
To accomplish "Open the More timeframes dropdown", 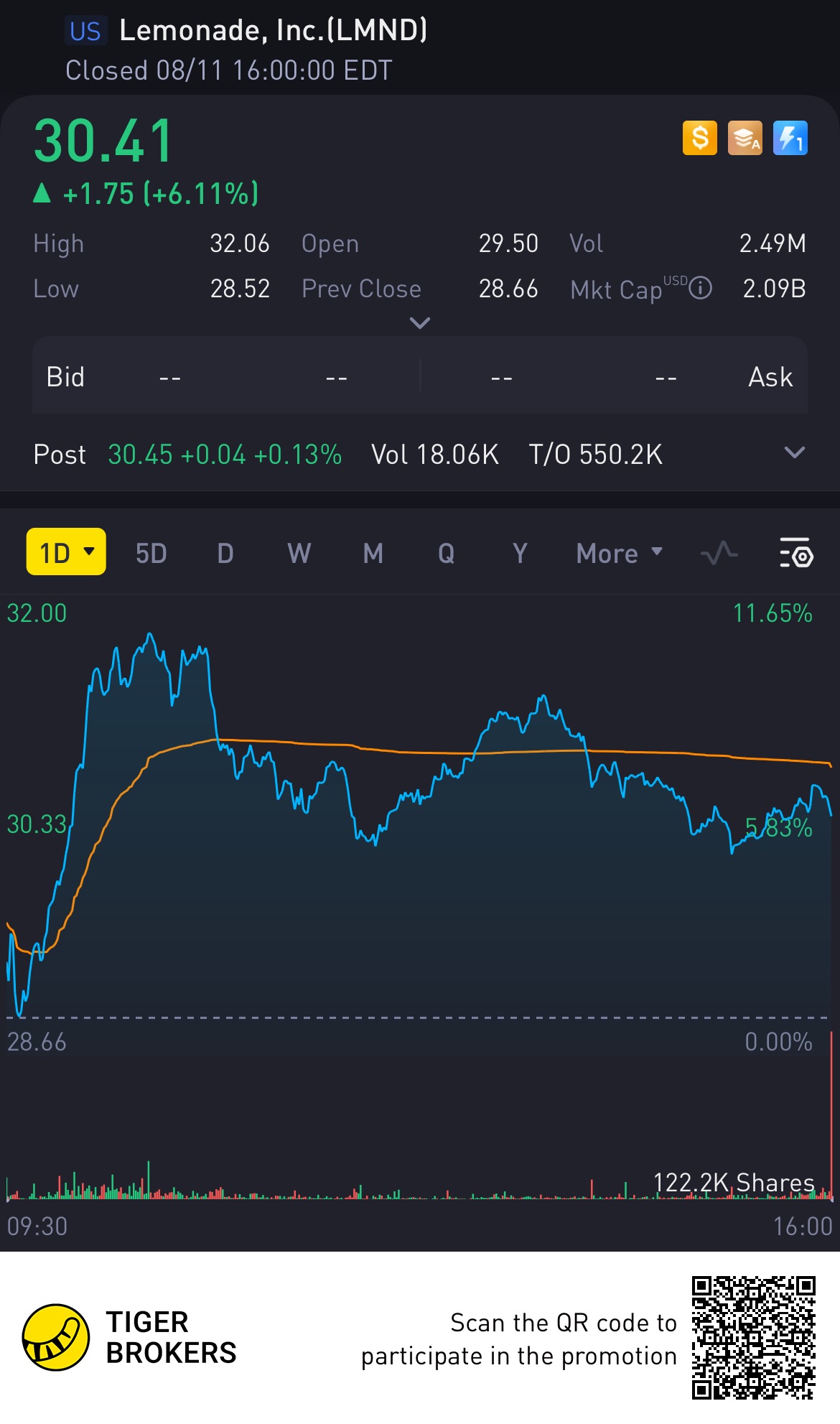I will (x=619, y=554).
